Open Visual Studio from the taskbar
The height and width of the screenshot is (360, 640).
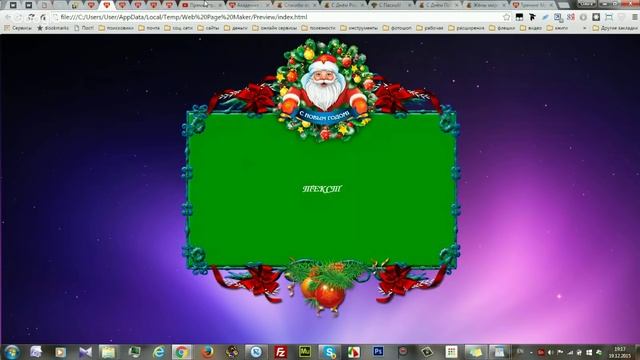pos(85,352)
